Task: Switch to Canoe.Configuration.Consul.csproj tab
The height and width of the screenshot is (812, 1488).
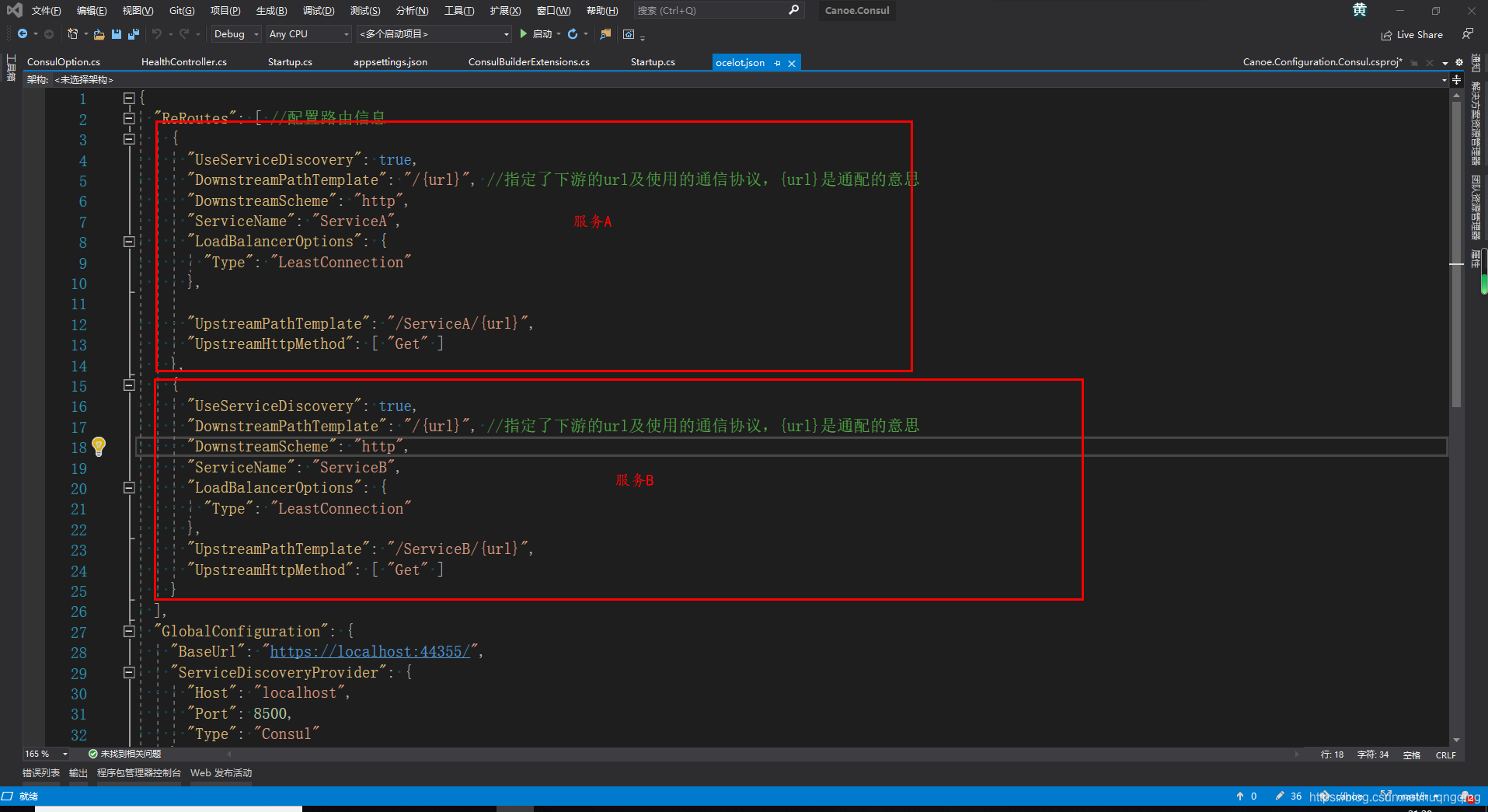Action: pos(1322,62)
